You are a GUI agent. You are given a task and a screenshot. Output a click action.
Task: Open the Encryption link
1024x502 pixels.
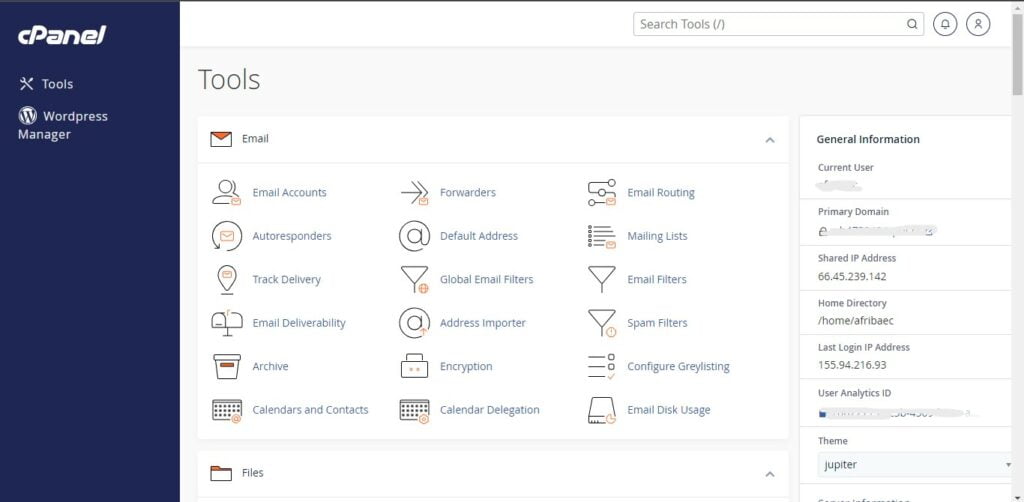click(466, 367)
